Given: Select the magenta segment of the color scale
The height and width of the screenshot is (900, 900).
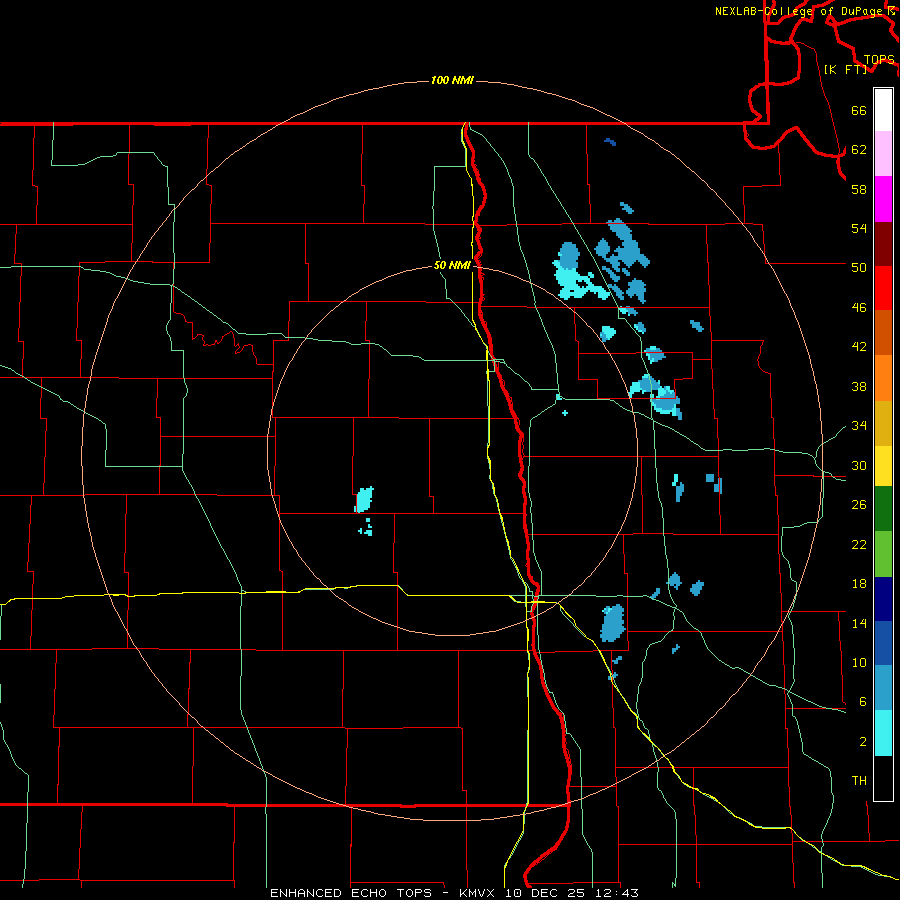Looking at the screenshot, I should 883,199.
